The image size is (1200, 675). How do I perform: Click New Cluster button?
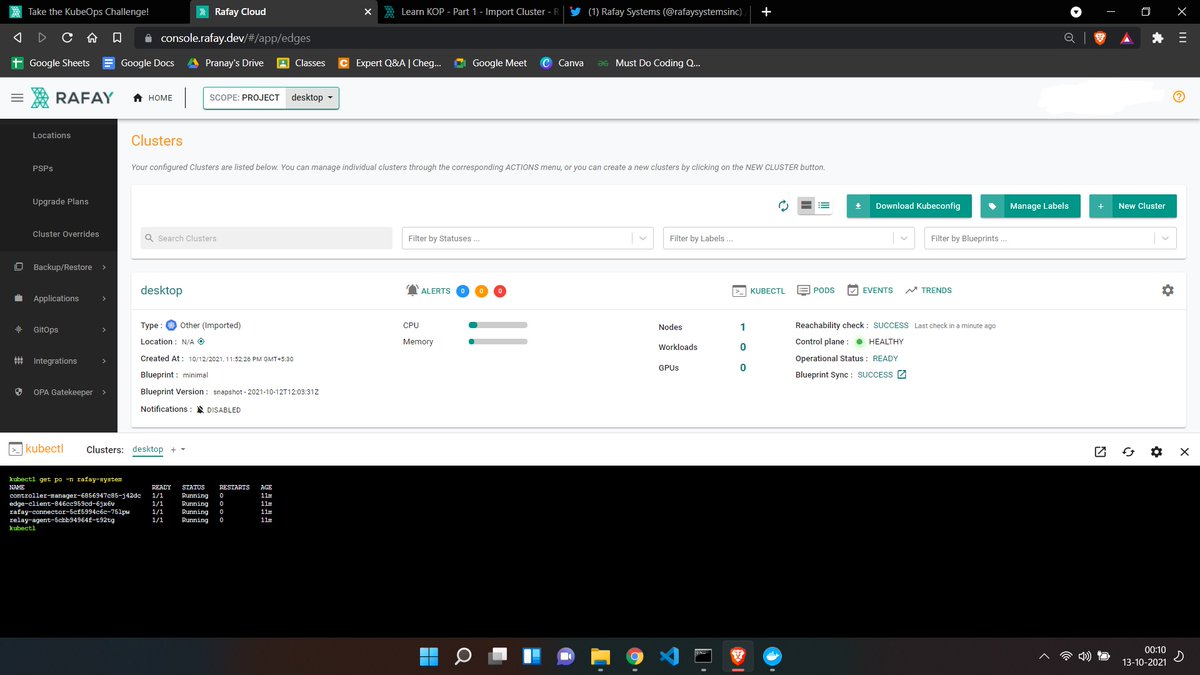point(1133,206)
